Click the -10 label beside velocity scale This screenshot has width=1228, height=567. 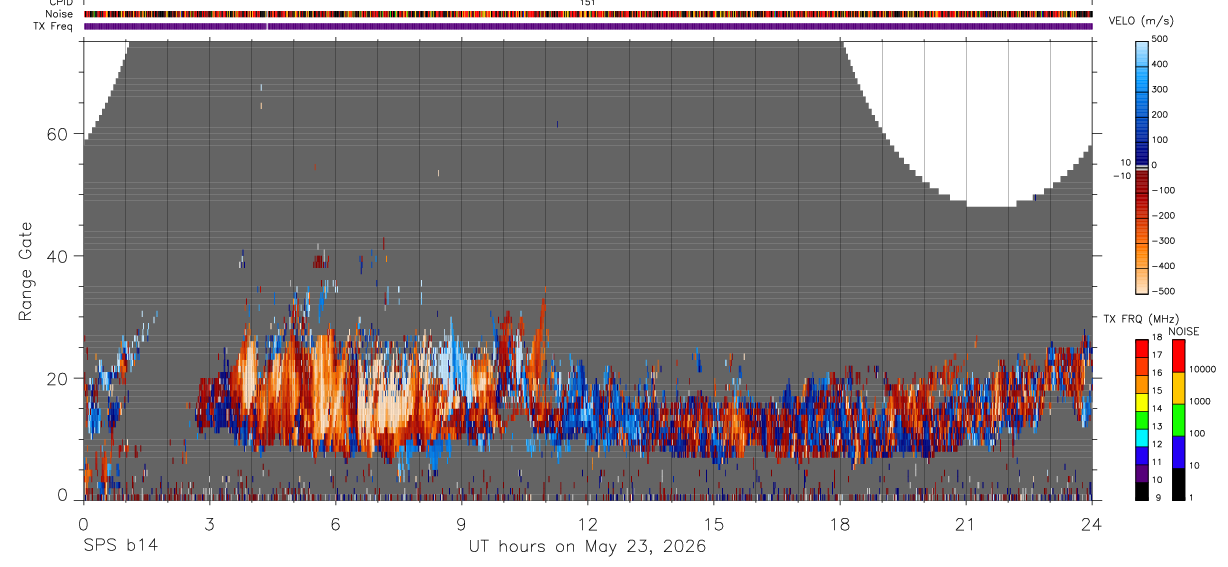(x=1121, y=176)
